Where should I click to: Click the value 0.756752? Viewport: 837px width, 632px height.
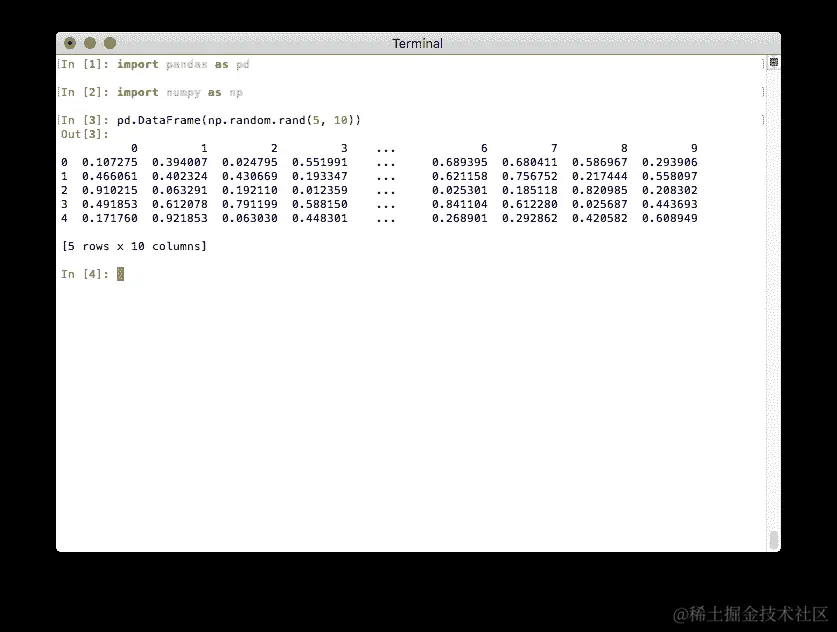pyautogui.click(x=530, y=176)
